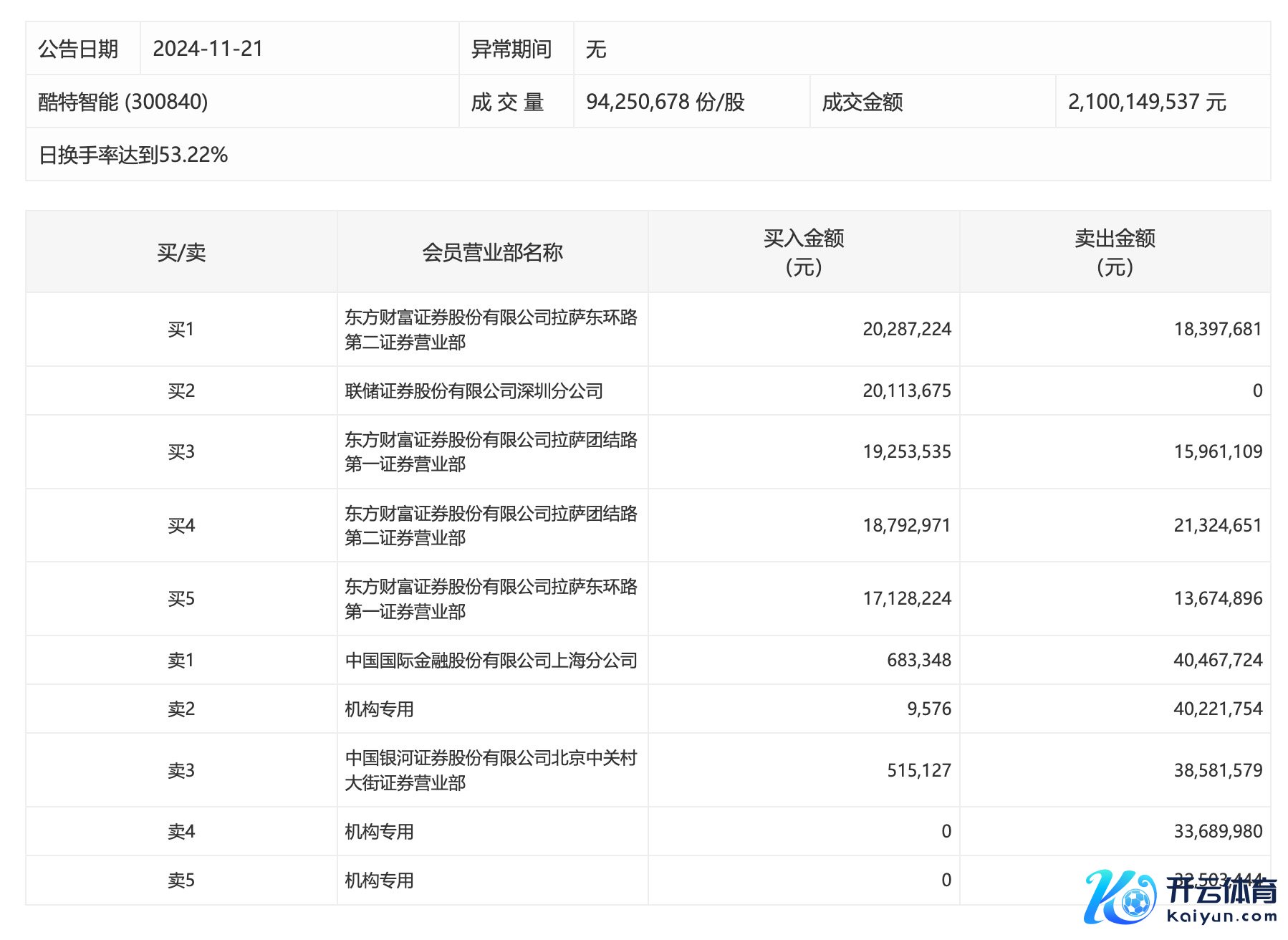Image resolution: width=1288 pixels, height=940 pixels.
Task: Click the 卖出金额 (元) column header
Action: pos(1115,252)
